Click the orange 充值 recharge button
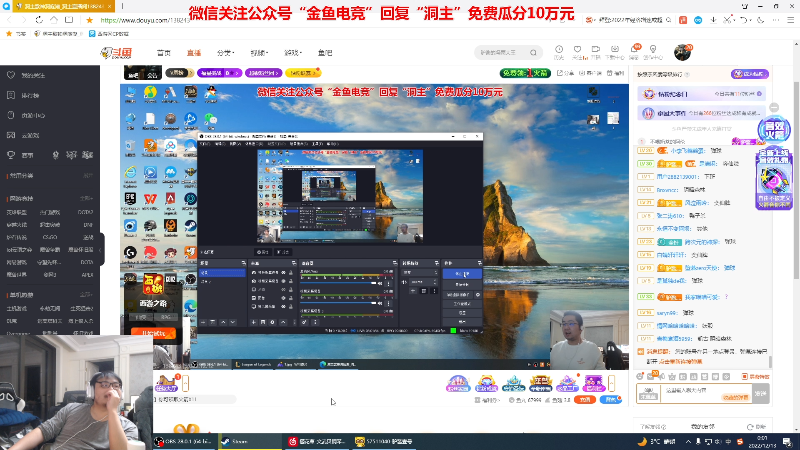Viewport: 800px width, 450px height. click(585, 399)
